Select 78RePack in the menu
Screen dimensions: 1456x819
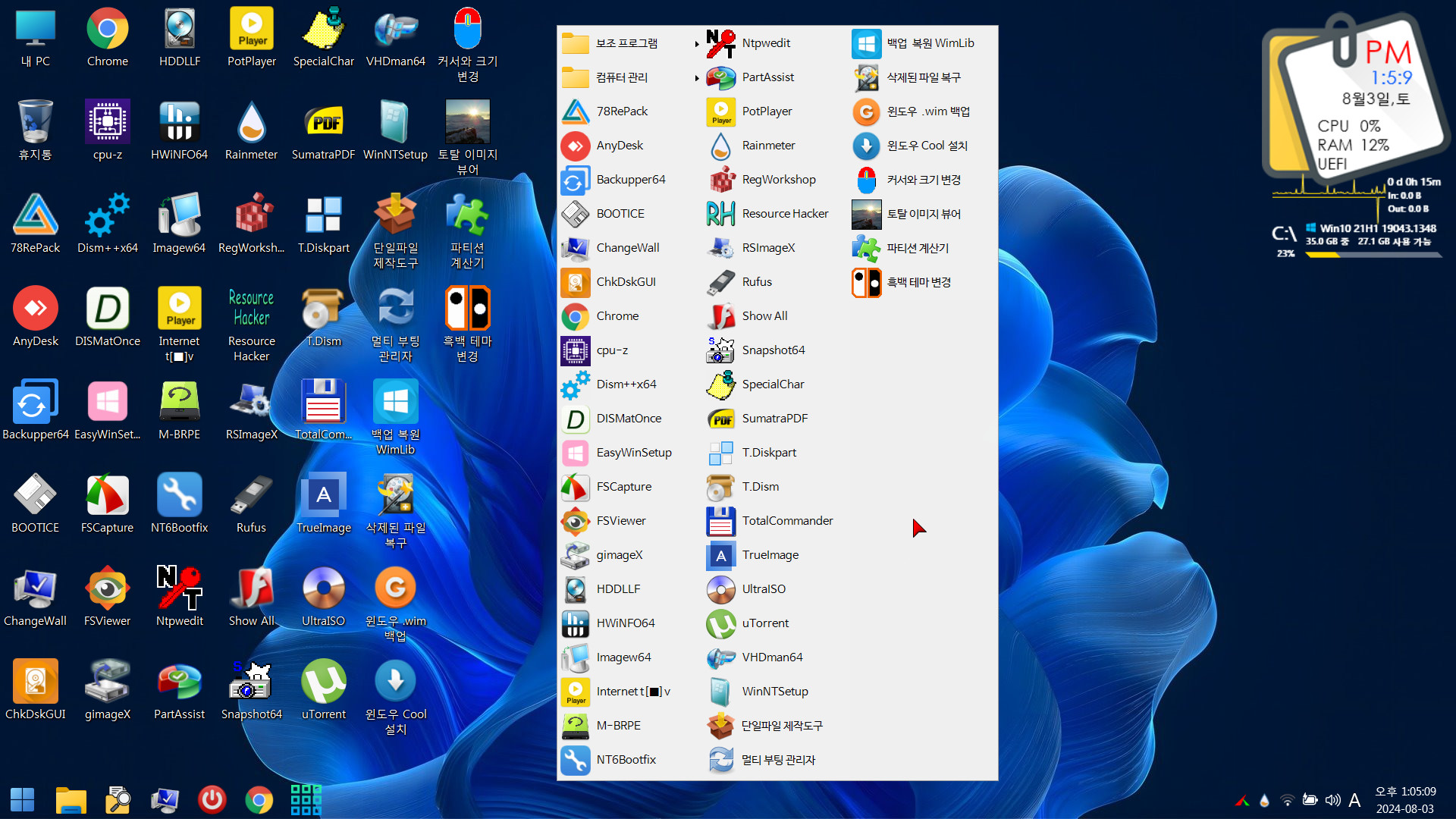tap(629, 111)
